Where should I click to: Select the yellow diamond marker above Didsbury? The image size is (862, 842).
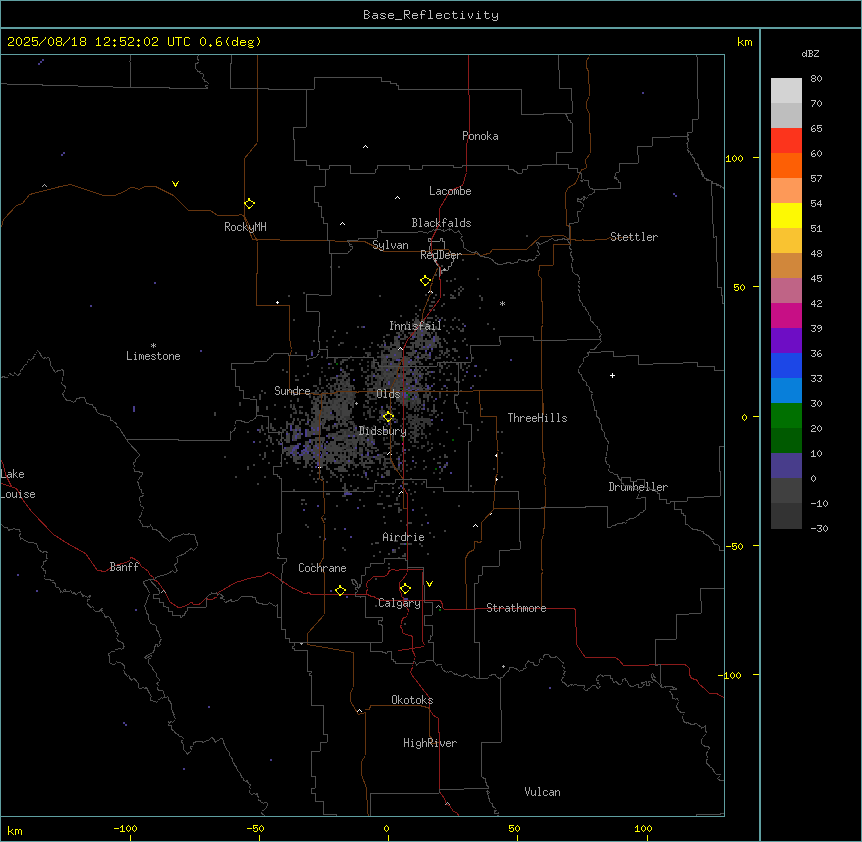coord(388,417)
